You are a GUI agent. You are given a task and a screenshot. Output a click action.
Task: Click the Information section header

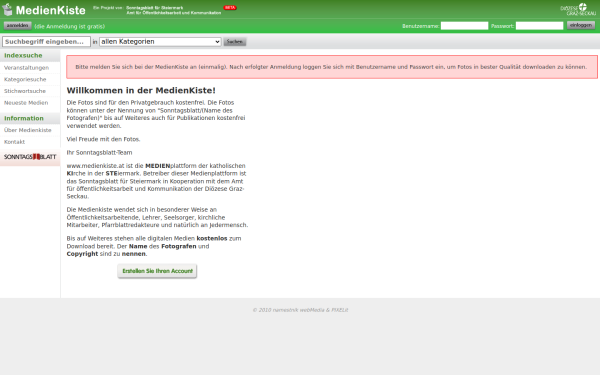pos(30,118)
